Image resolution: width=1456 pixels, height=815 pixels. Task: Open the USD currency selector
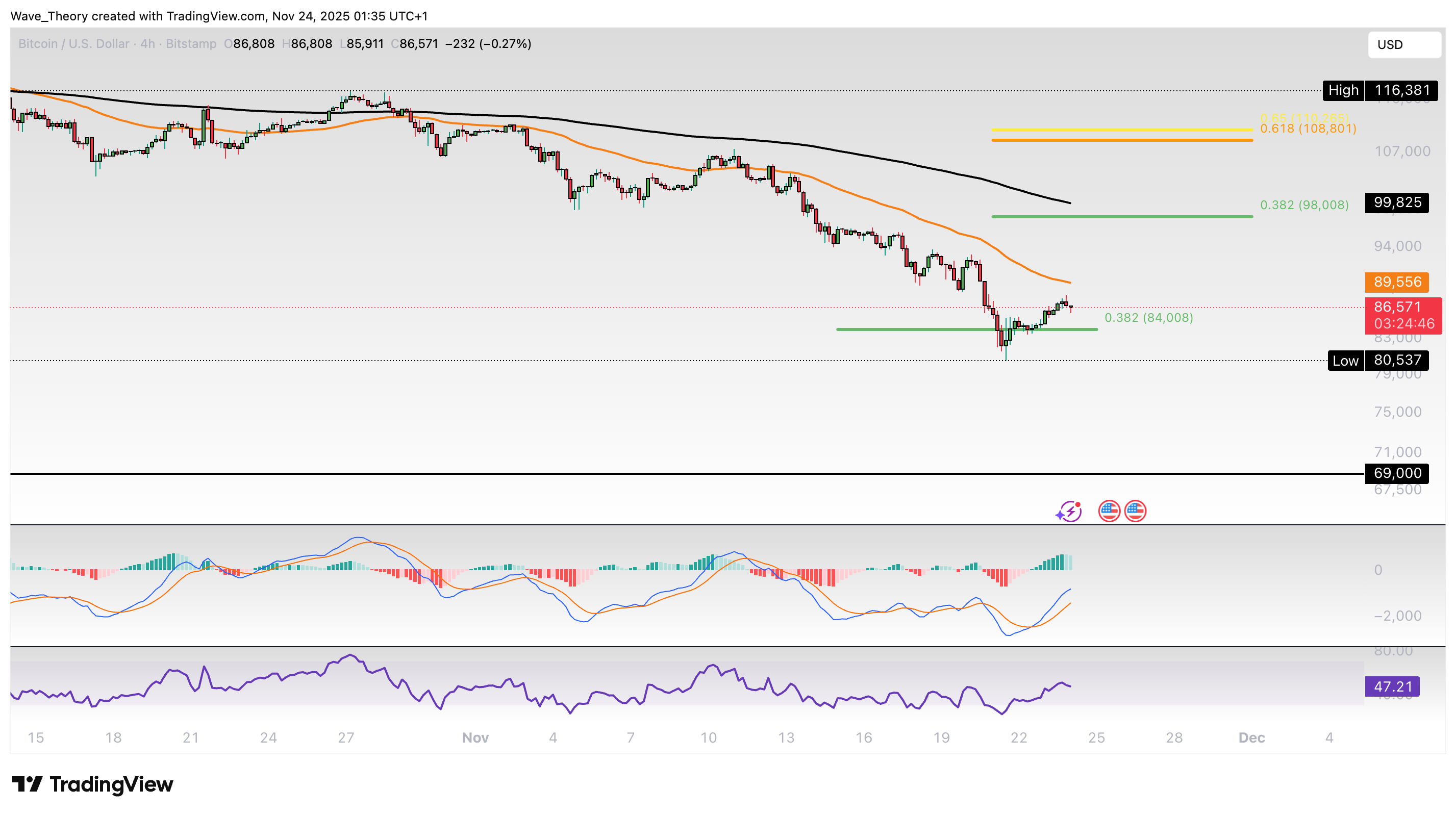click(1404, 45)
